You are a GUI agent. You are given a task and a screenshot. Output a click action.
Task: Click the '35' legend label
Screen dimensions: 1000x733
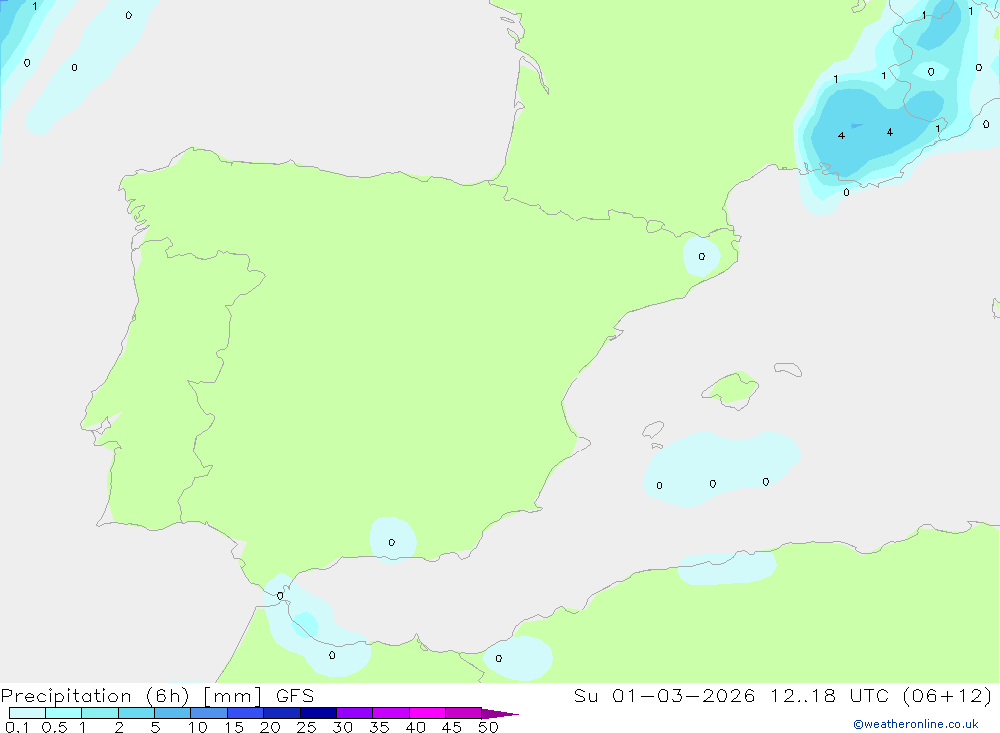[x=379, y=727]
